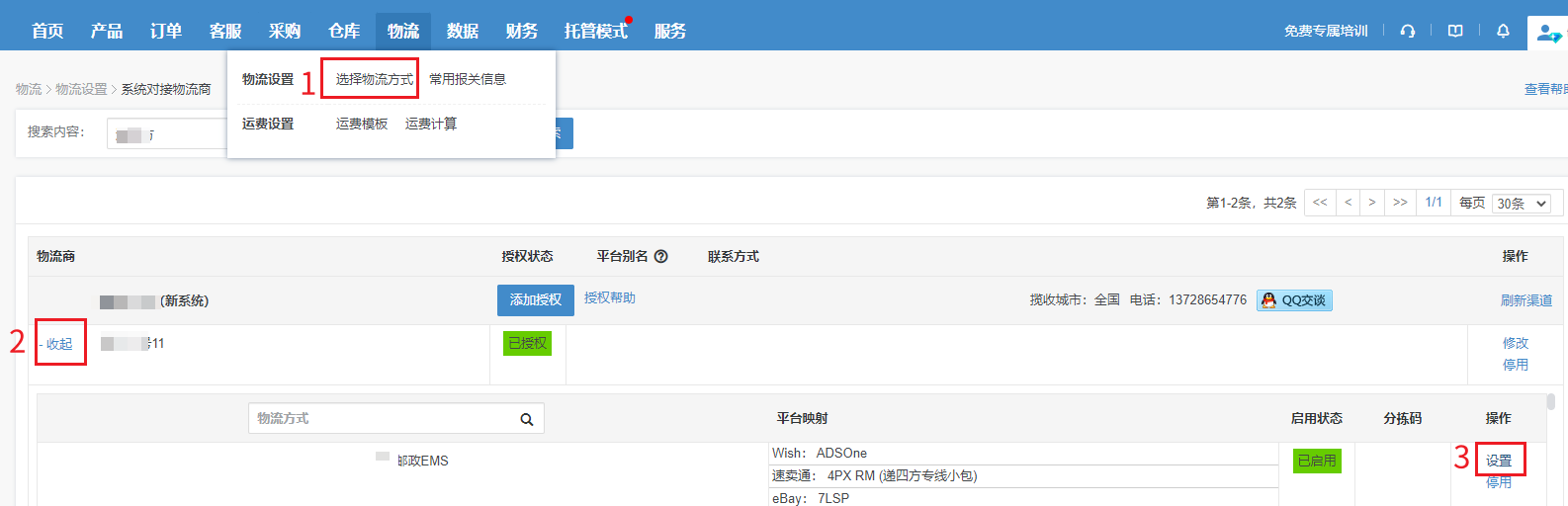Screen dimensions: 1568x506
Task: Open QQ交谈 chat button
Action: point(1294,300)
